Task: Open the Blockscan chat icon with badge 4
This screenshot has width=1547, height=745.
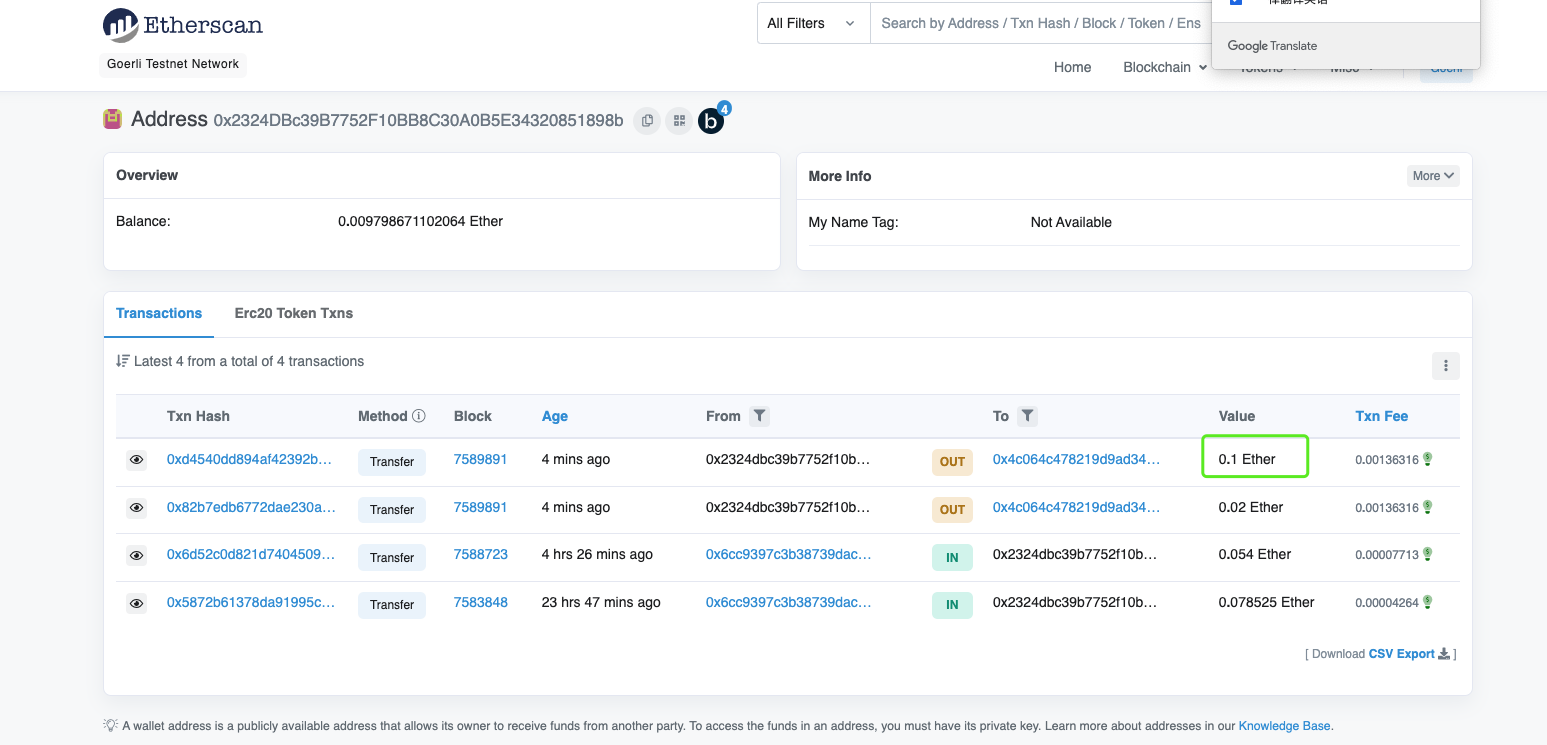Action: click(x=712, y=120)
